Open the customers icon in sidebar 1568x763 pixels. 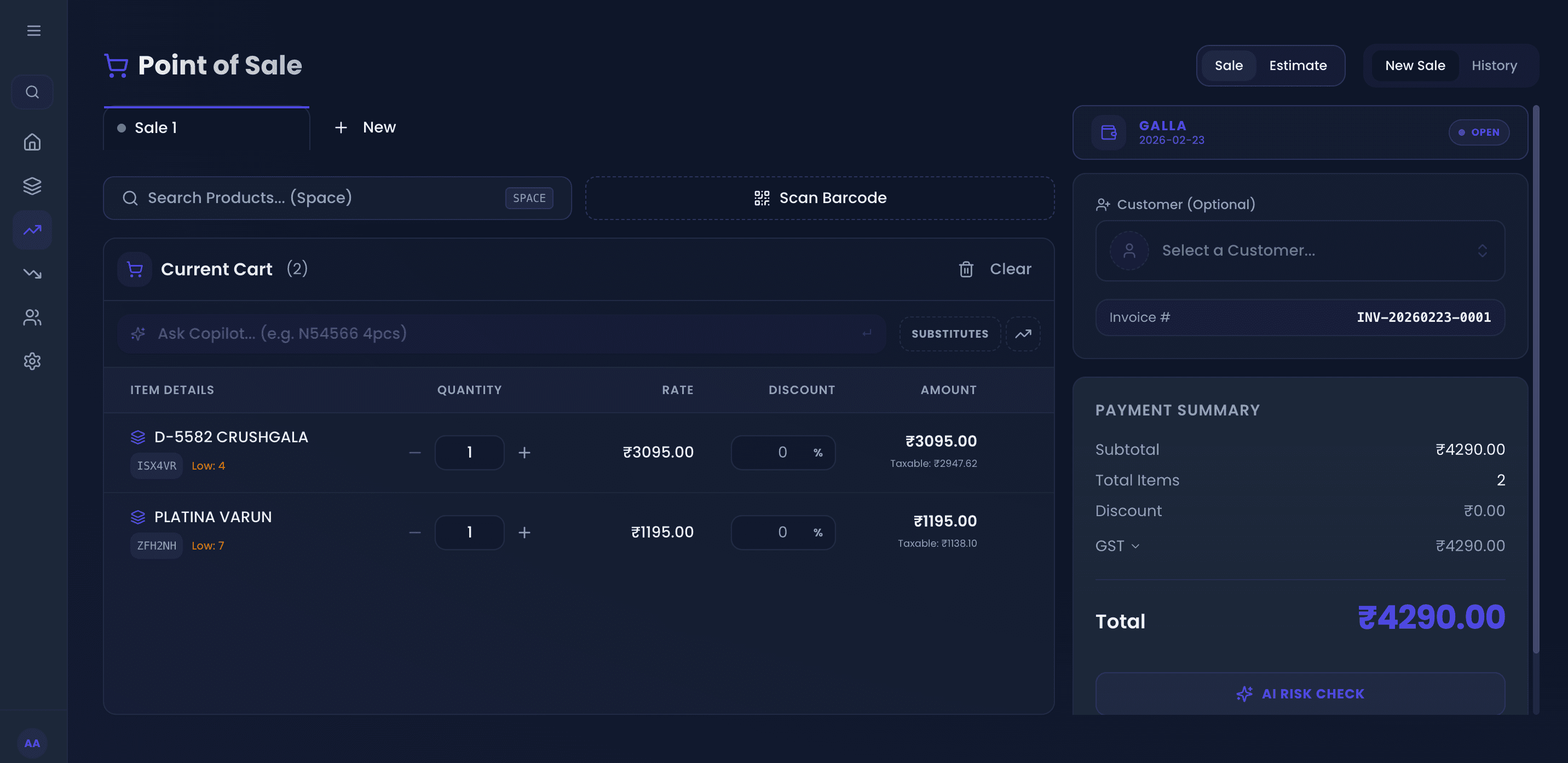click(x=32, y=317)
